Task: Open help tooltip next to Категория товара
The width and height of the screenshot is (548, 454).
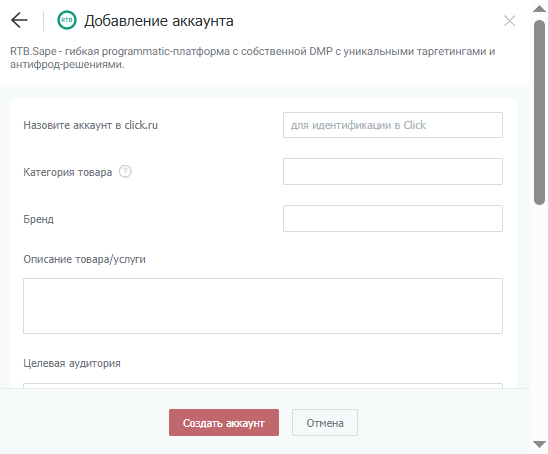Action: (x=125, y=172)
